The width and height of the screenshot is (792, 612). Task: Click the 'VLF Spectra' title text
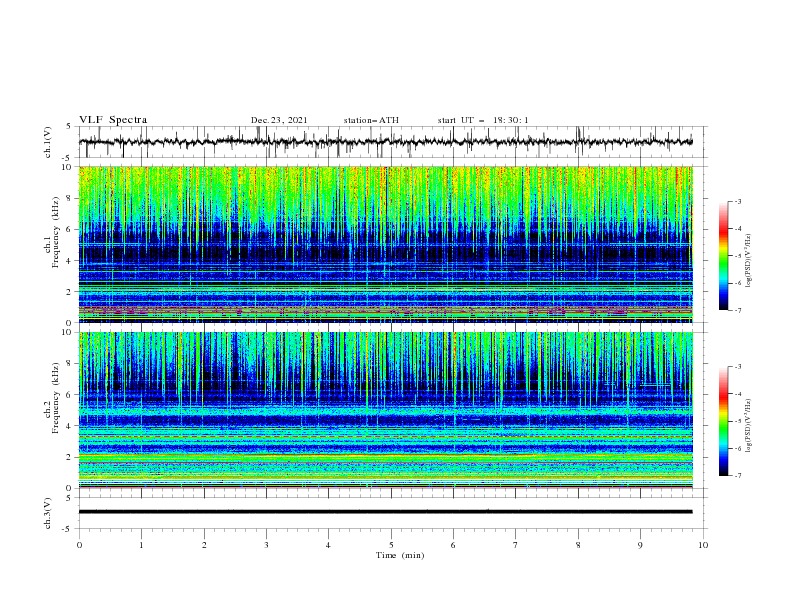[x=113, y=120]
